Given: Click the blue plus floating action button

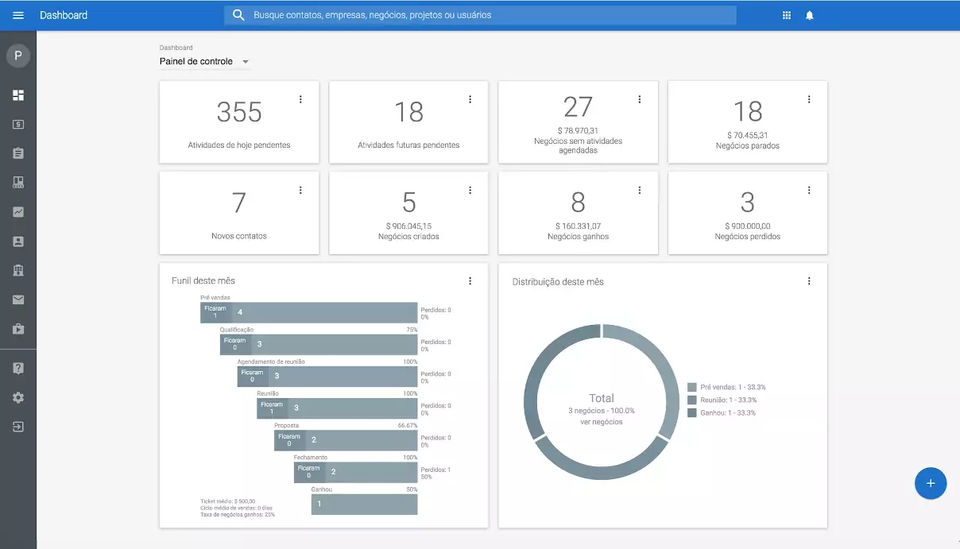Looking at the screenshot, I should coord(930,483).
